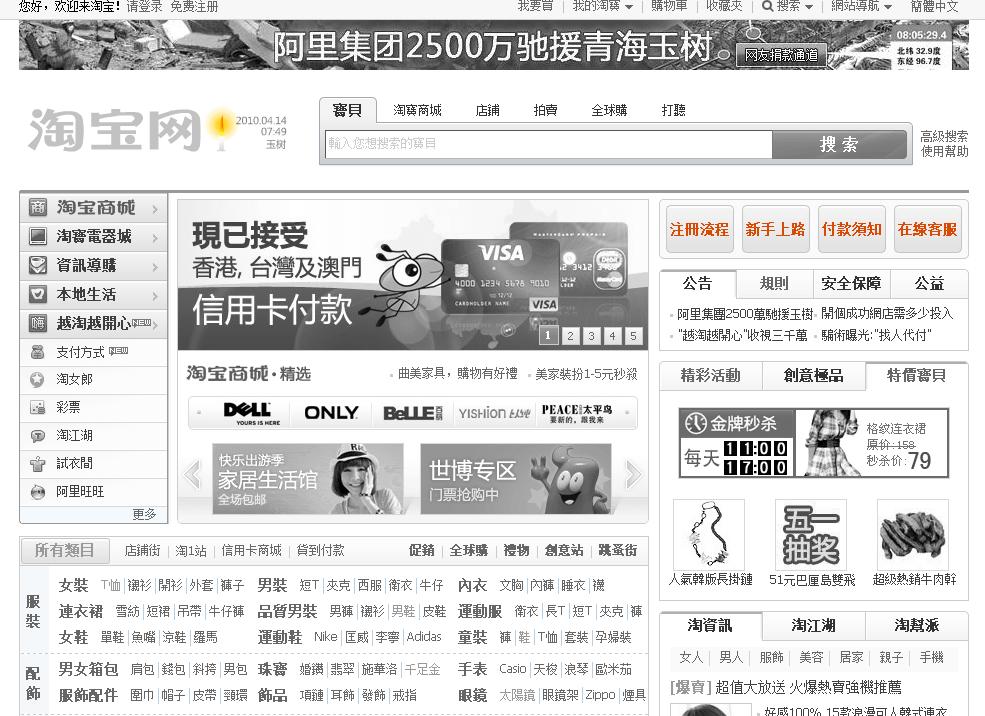The image size is (985, 716).
Task: Click the 搜索 search button
Action: click(x=839, y=144)
